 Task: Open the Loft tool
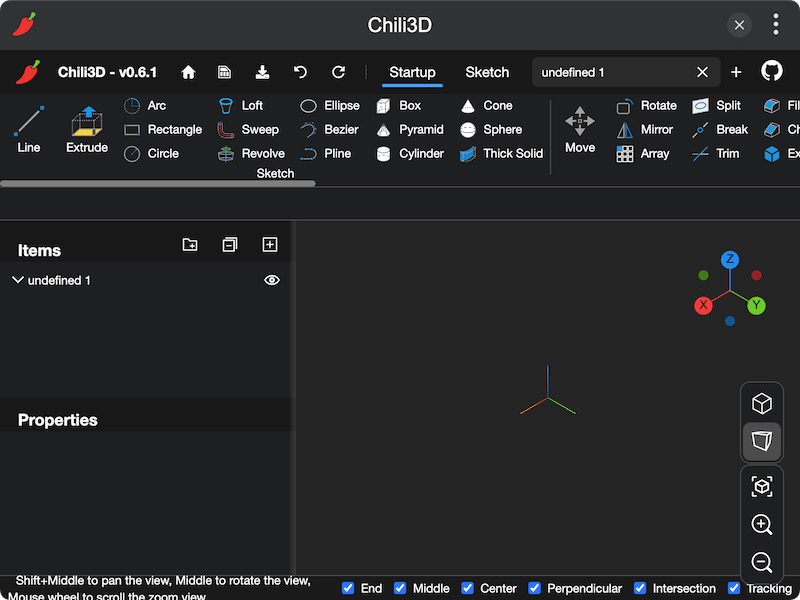pyautogui.click(x=240, y=106)
